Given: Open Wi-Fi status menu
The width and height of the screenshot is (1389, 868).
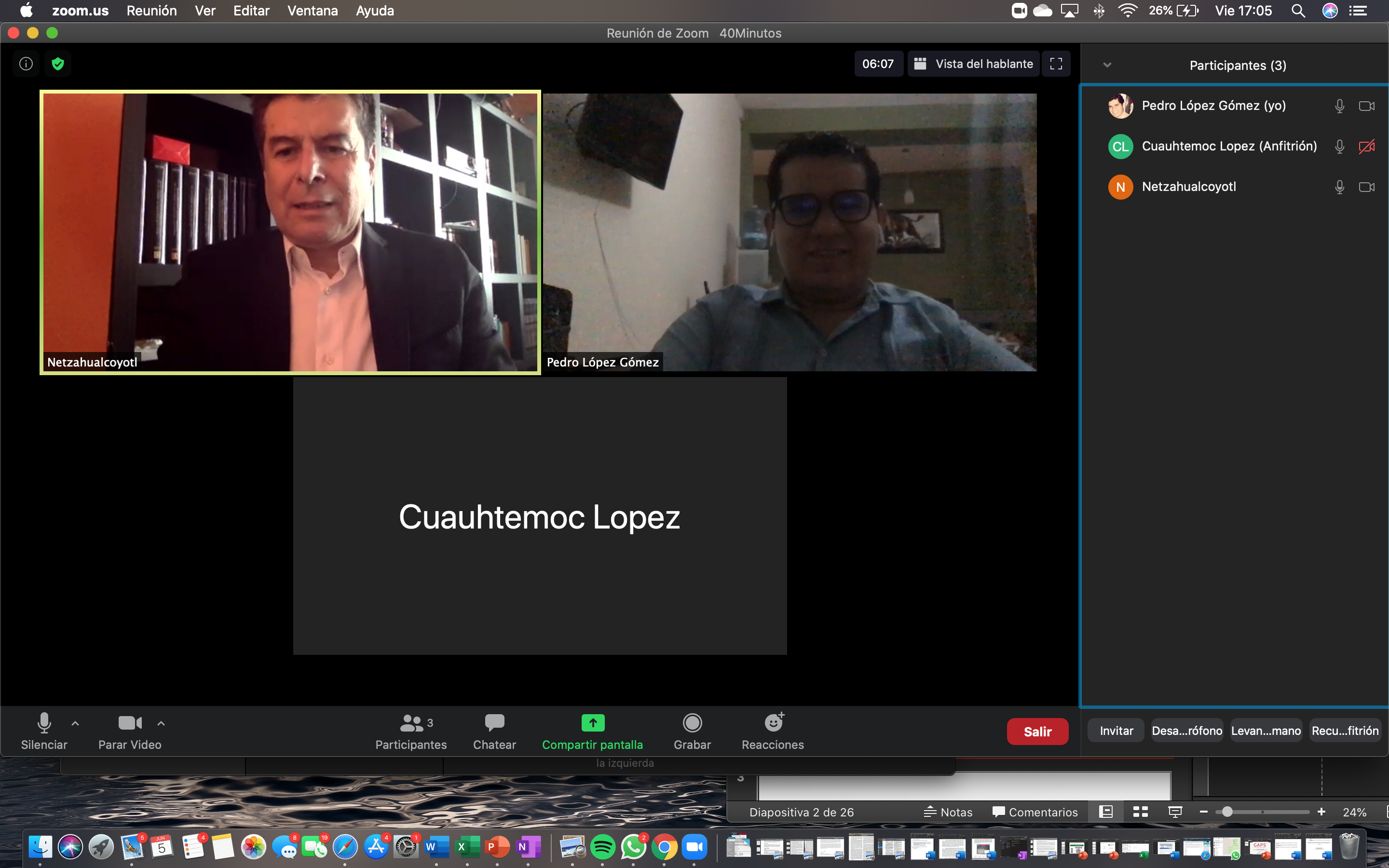Looking at the screenshot, I should click(1128, 11).
